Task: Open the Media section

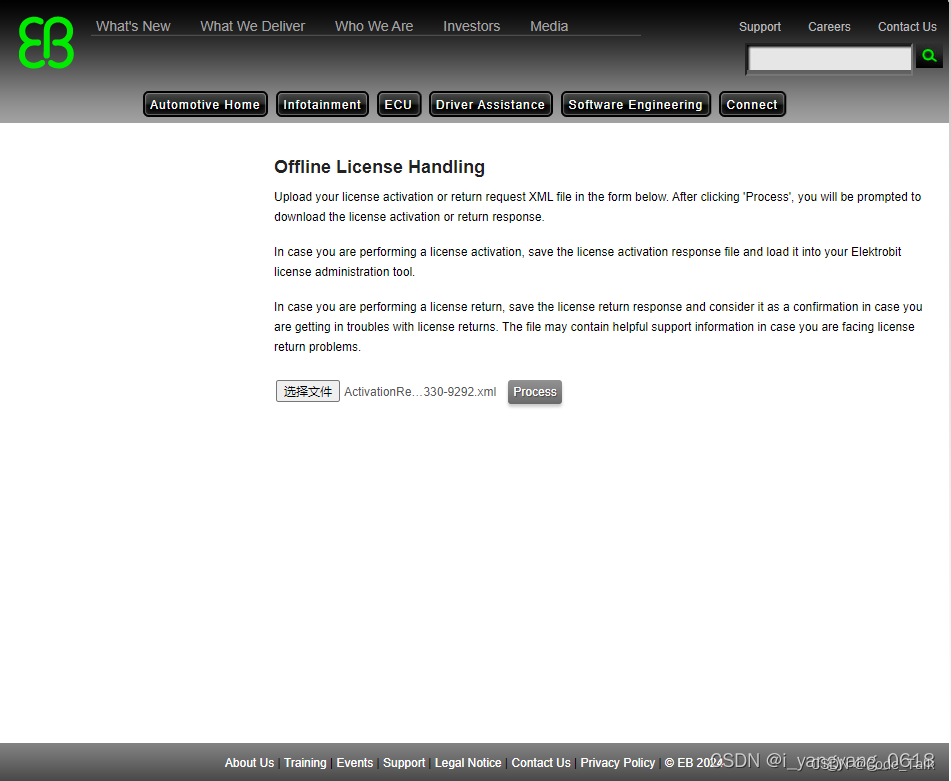Action: point(549,26)
